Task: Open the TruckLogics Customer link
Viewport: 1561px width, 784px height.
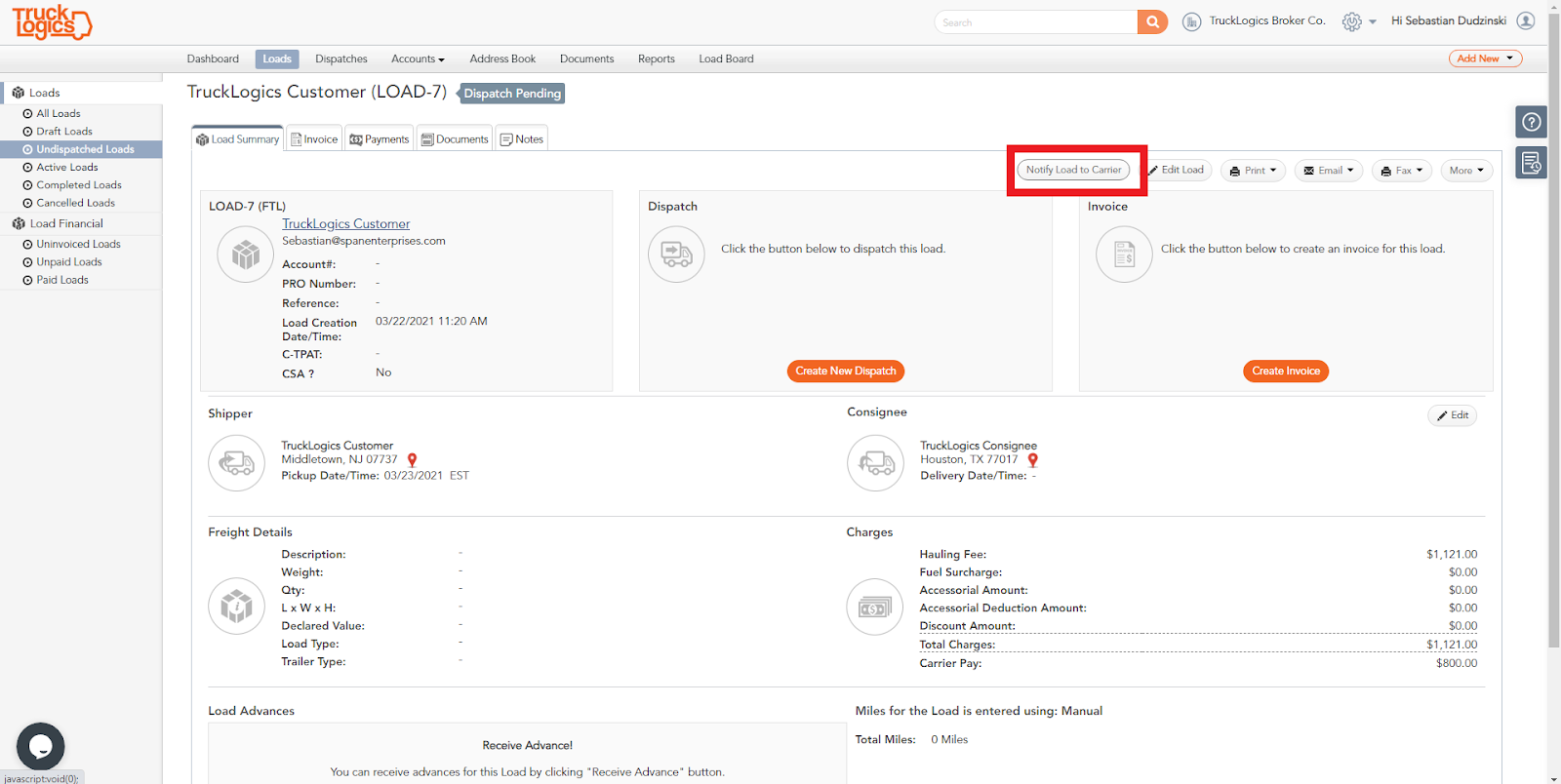Action: click(346, 224)
